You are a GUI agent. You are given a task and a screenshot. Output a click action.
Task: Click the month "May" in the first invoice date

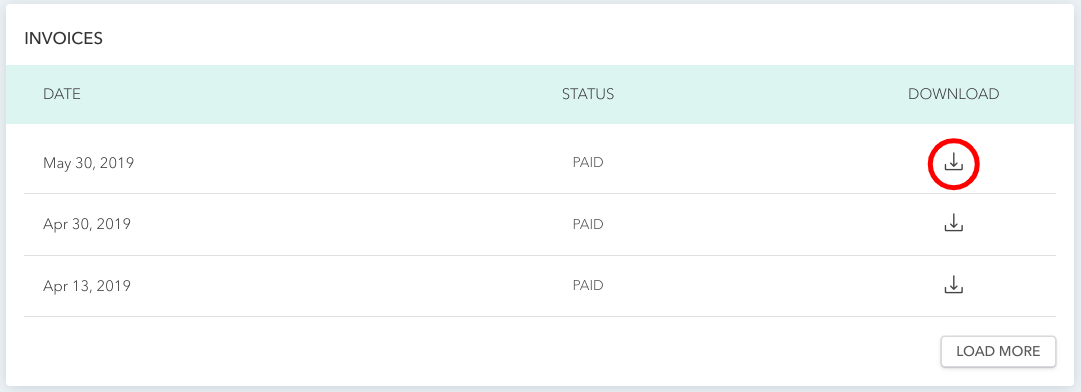click(x=56, y=164)
